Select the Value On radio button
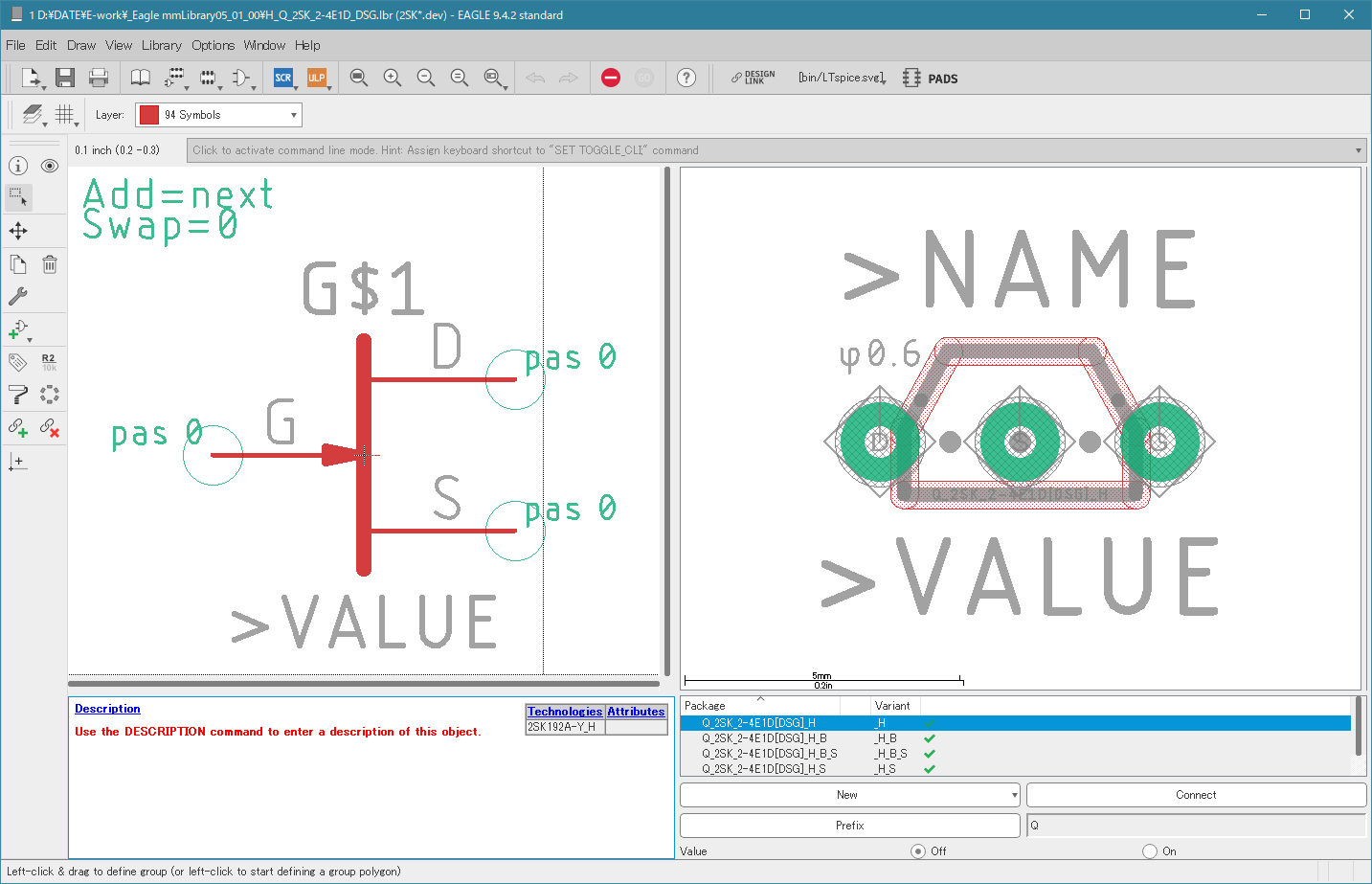1372x884 pixels. 1150,851
